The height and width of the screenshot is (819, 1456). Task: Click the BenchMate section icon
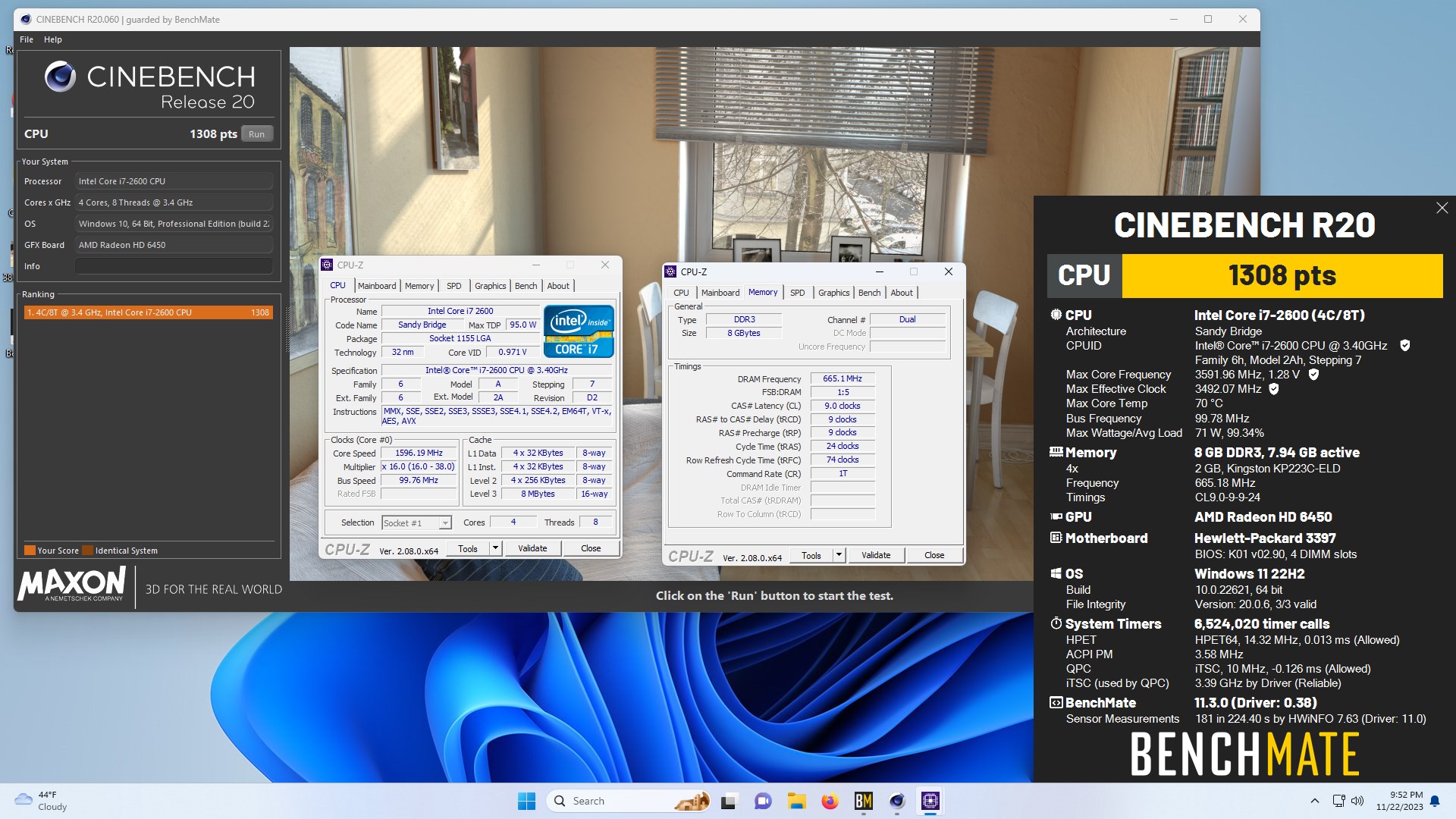point(1056,702)
